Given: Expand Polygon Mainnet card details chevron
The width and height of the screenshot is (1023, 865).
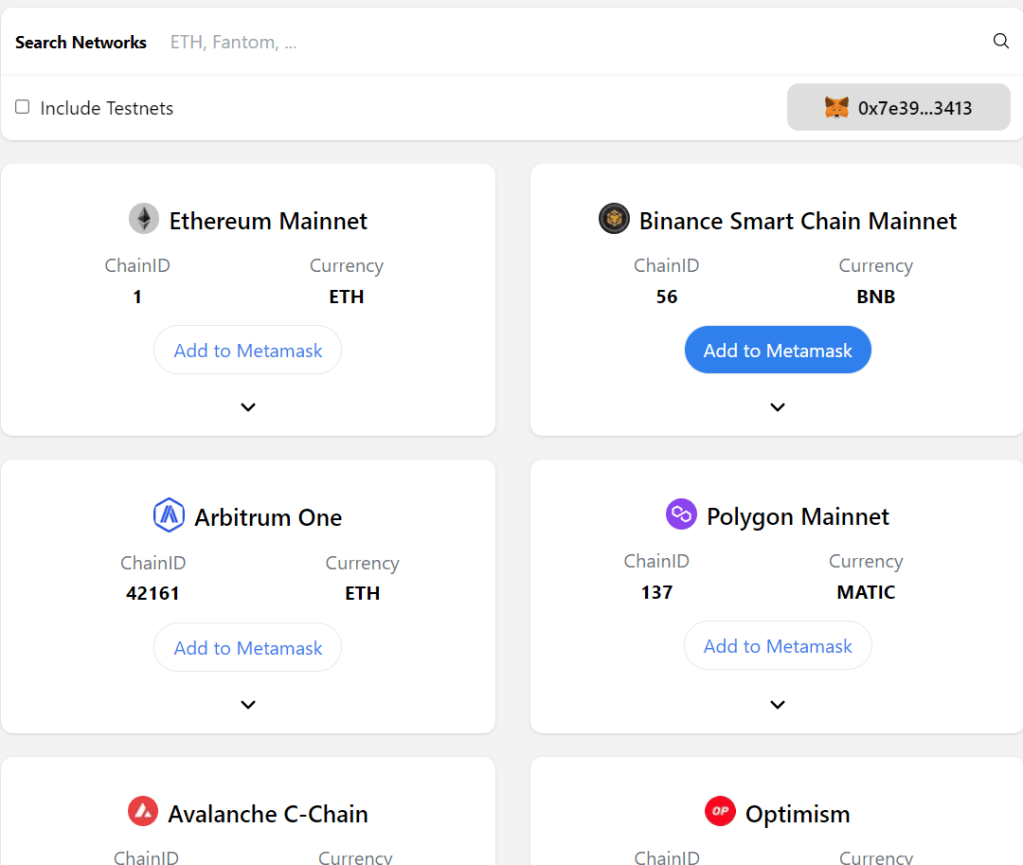Looking at the screenshot, I should pyautogui.click(x=777, y=704).
